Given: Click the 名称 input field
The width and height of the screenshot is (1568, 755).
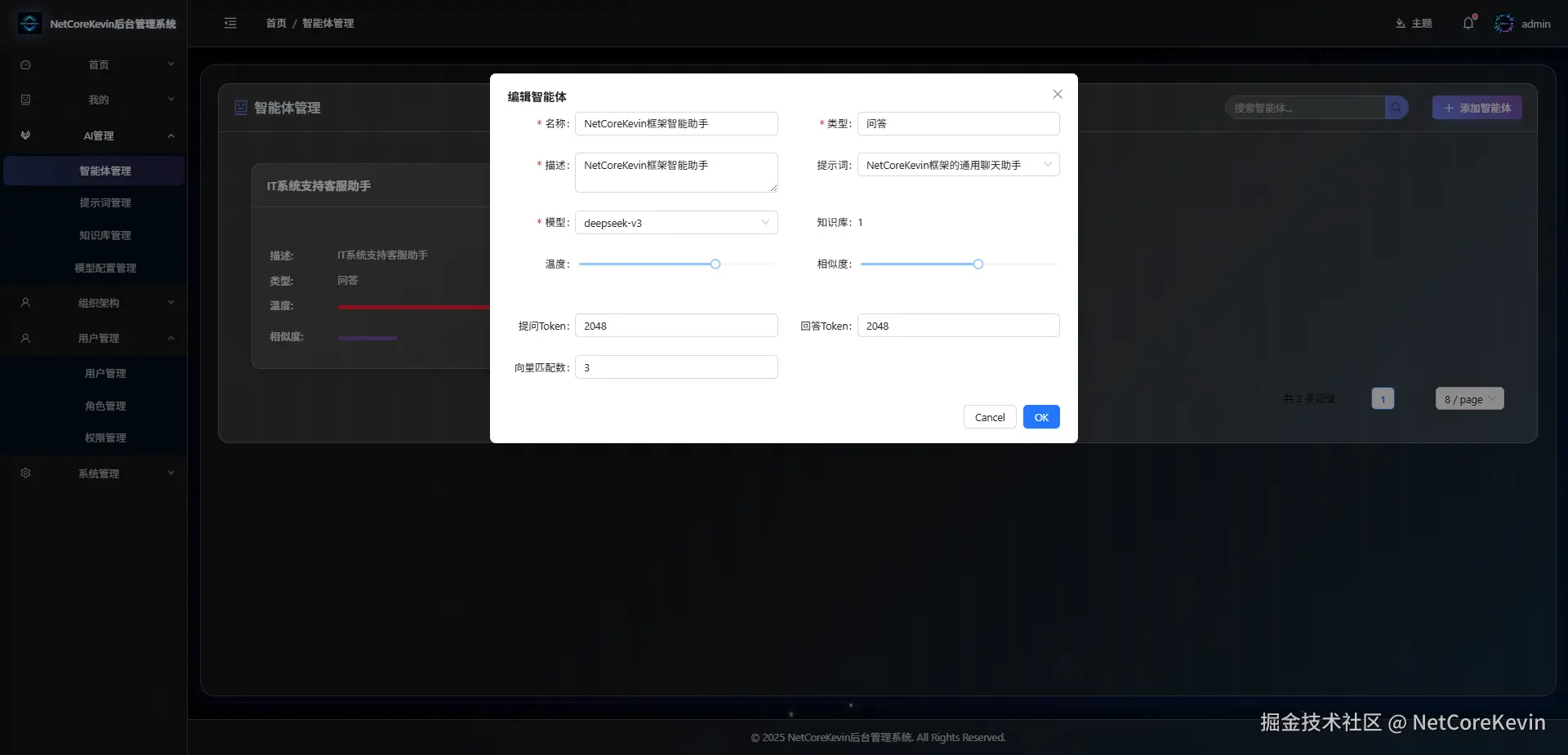Looking at the screenshot, I should tap(676, 123).
